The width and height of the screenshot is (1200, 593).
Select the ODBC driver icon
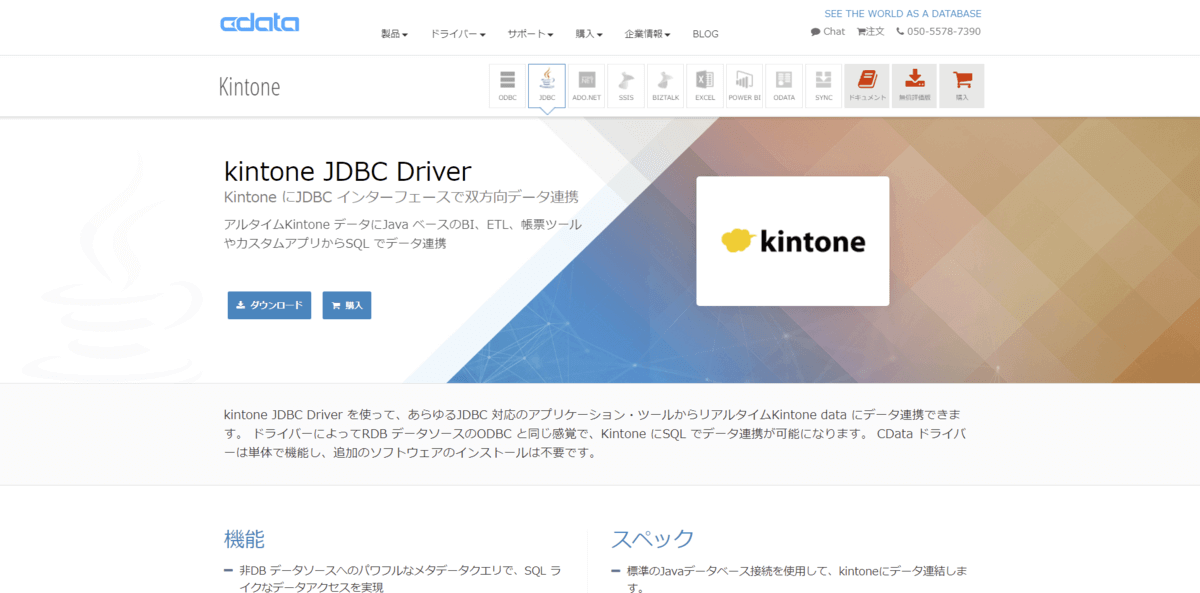click(507, 86)
